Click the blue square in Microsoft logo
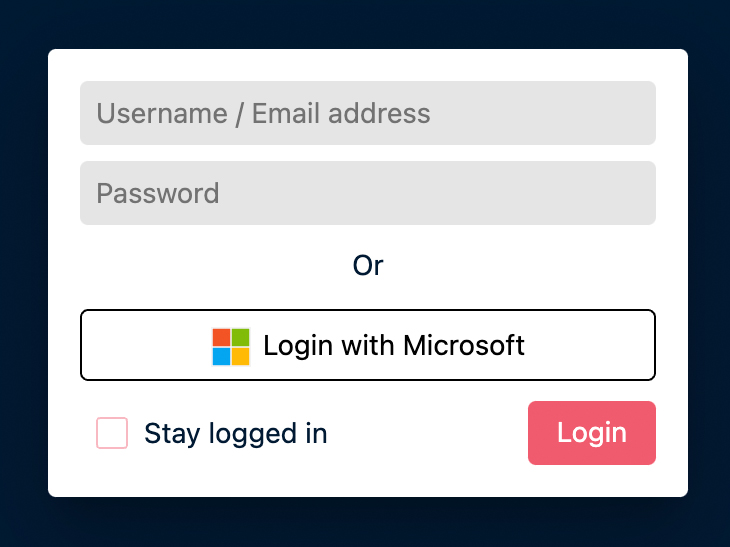Viewport: 730px width, 547px height. coord(222,356)
